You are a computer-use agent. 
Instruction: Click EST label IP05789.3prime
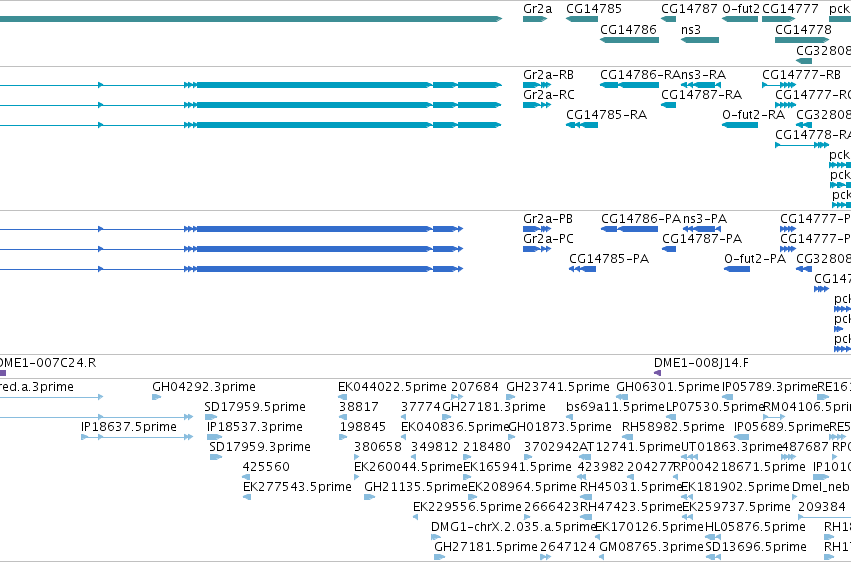tap(770, 387)
